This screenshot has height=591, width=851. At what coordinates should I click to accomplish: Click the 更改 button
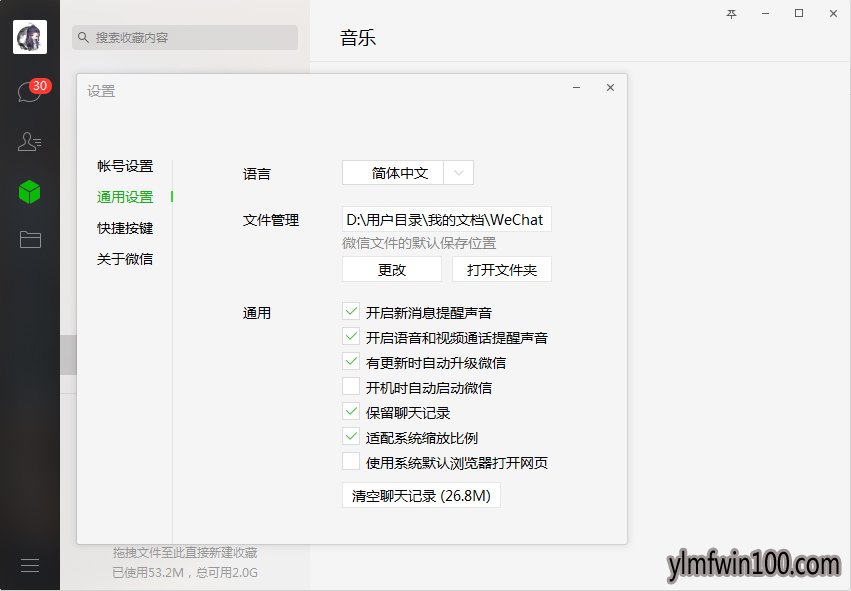tap(392, 270)
